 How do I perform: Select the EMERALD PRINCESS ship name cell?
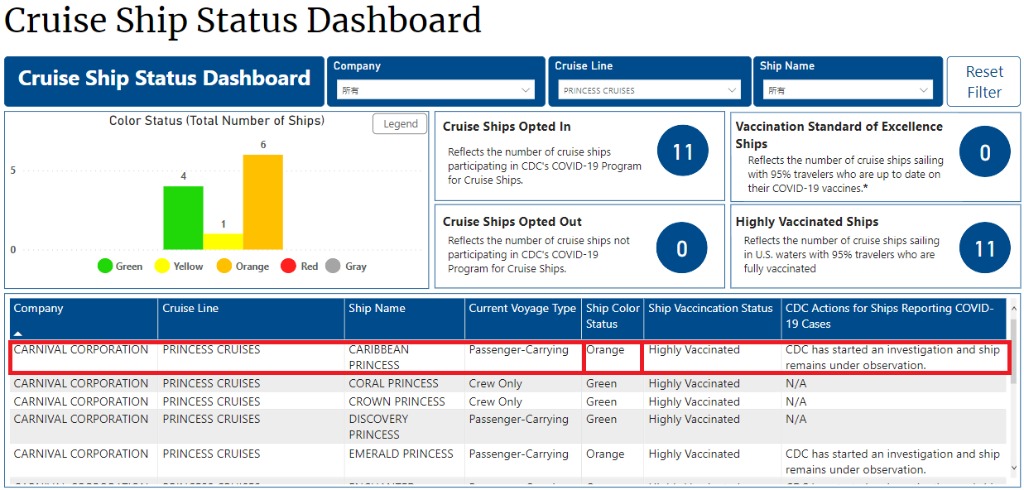[404, 461]
